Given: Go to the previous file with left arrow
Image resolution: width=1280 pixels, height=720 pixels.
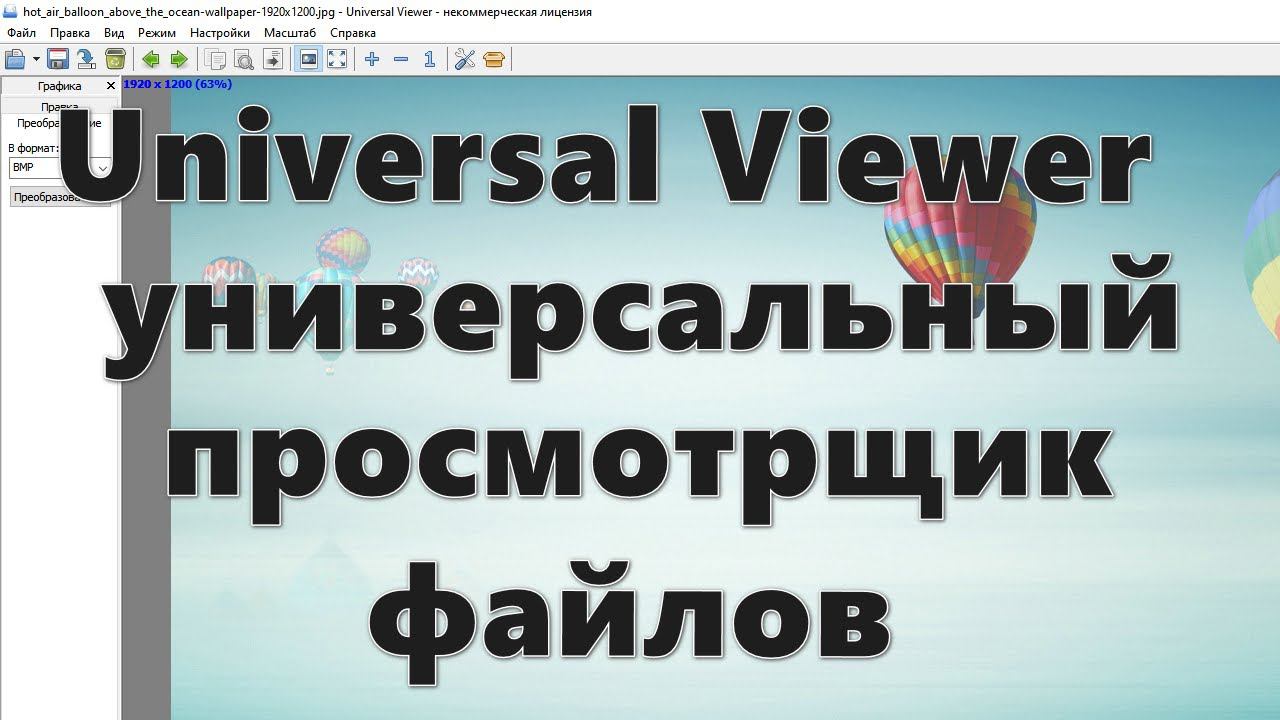Looking at the screenshot, I should (151, 60).
